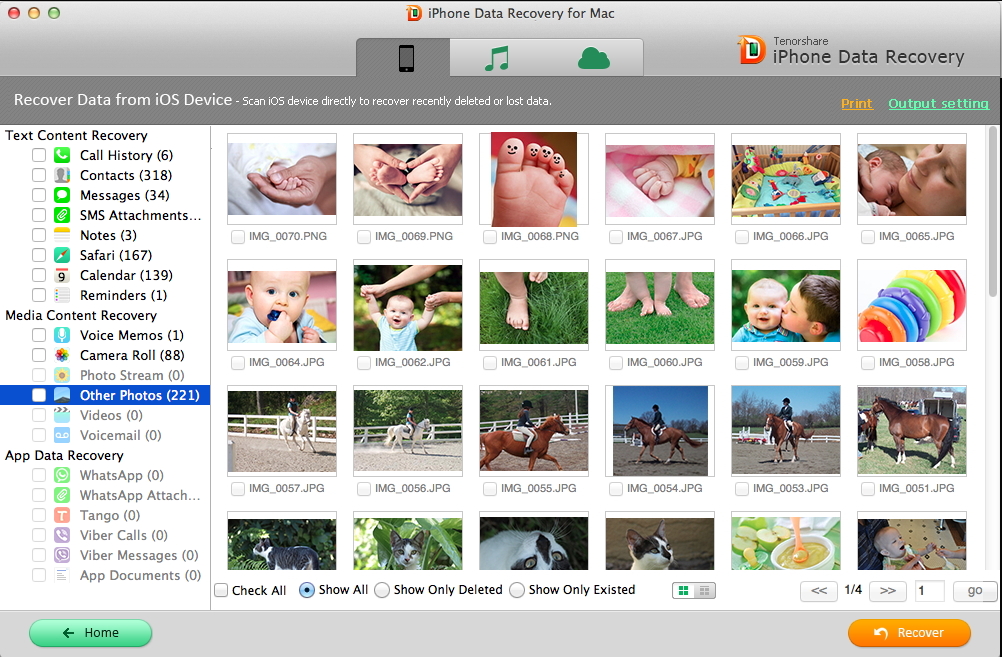1002x657 pixels.
Task: Enable the Check All checkbox
Action: [221, 590]
